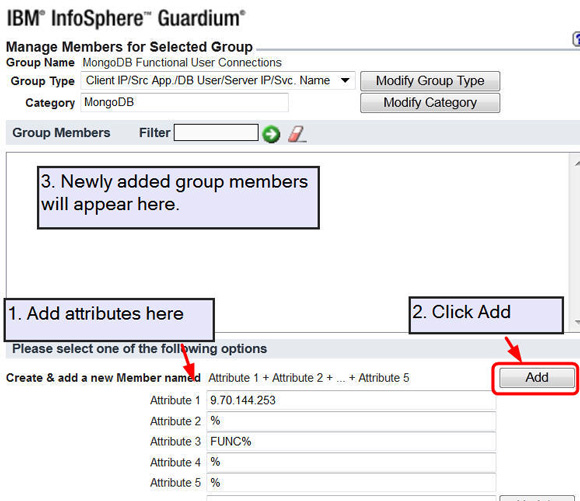This screenshot has height=501, width=580.
Task: Click the group members list scrollbar down arrow
Action: [x=576, y=322]
